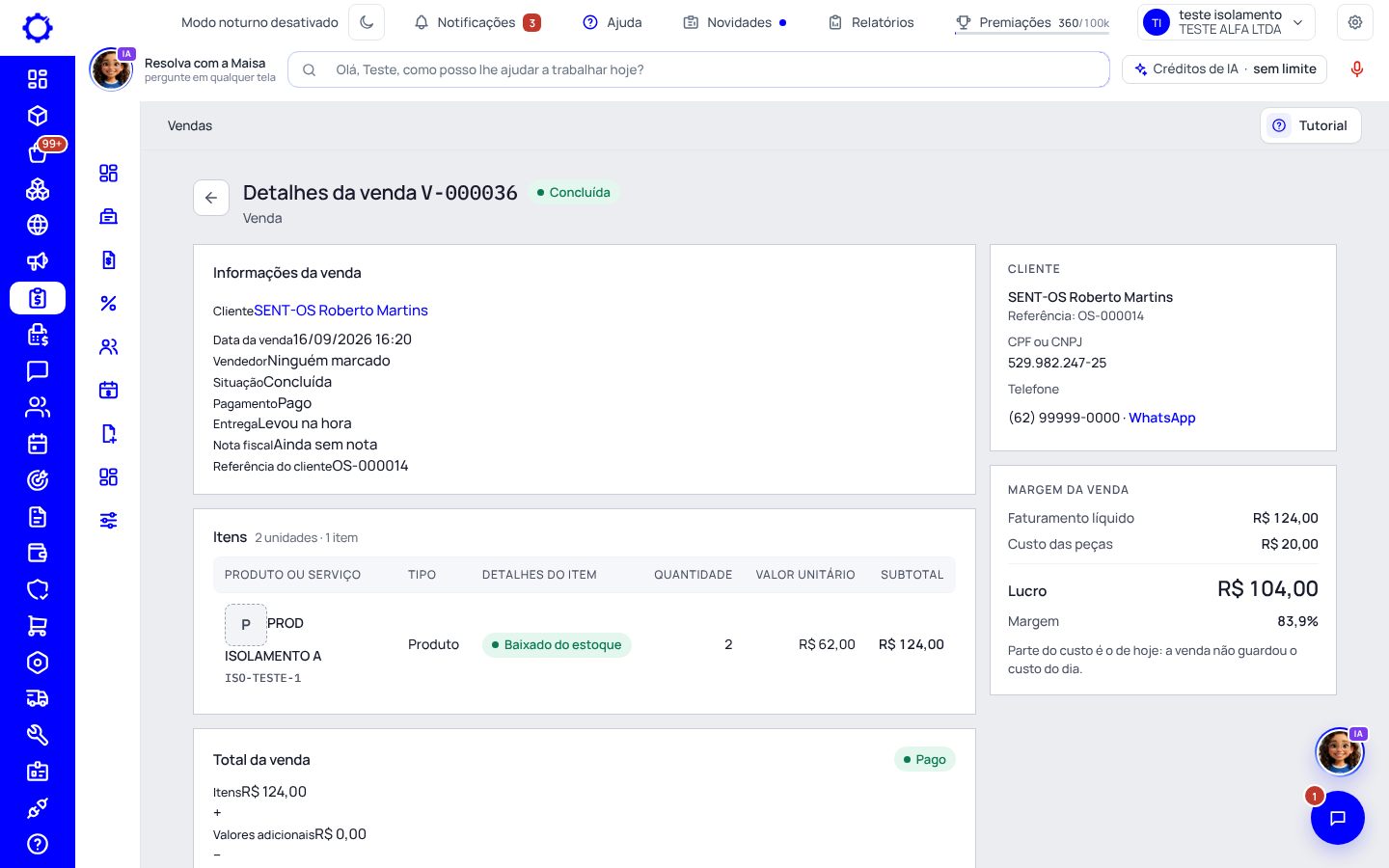
Task: Click the red microphone voice icon
Action: (1357, 69)
